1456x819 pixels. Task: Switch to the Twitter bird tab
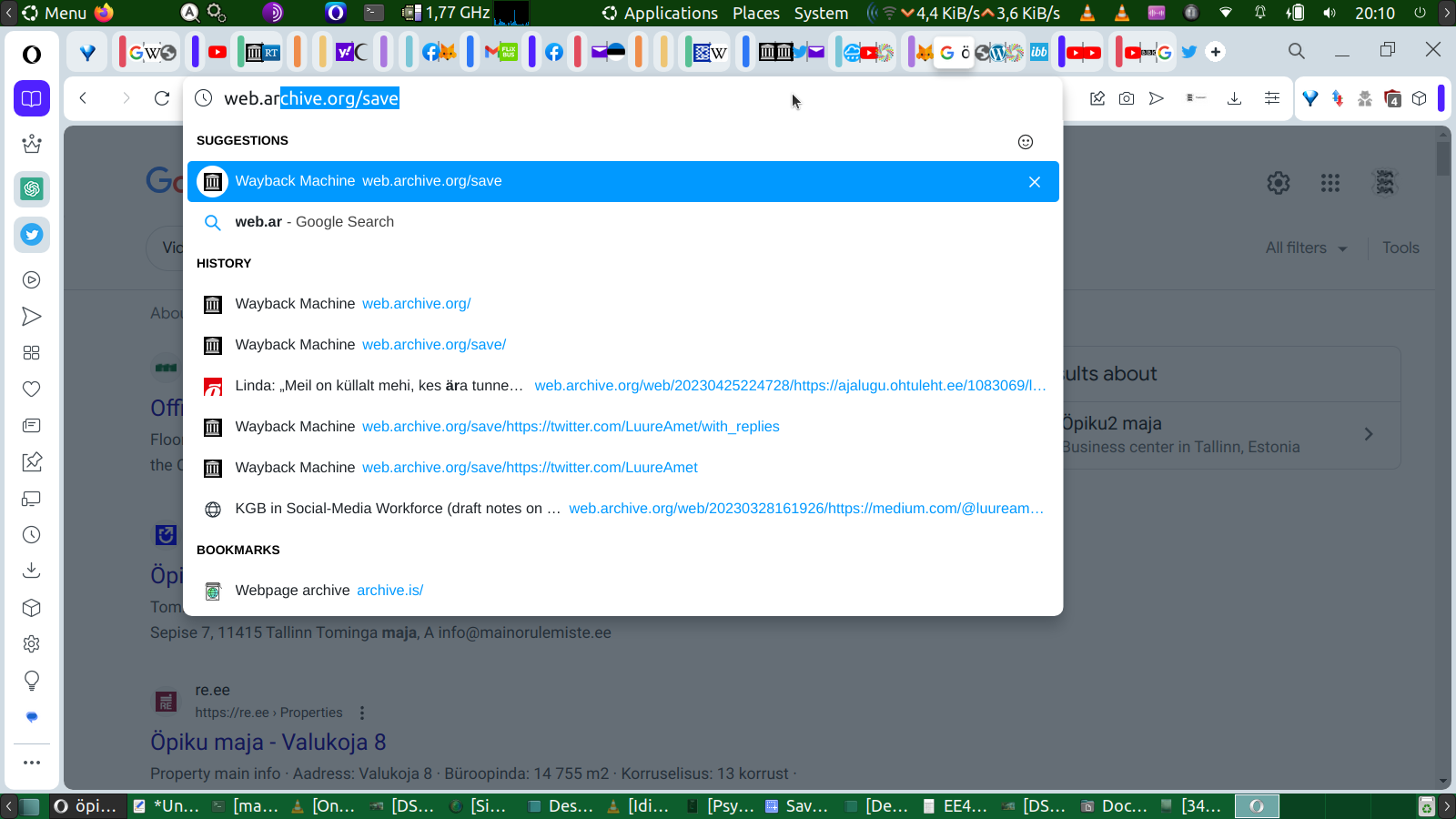point(1188,52)
